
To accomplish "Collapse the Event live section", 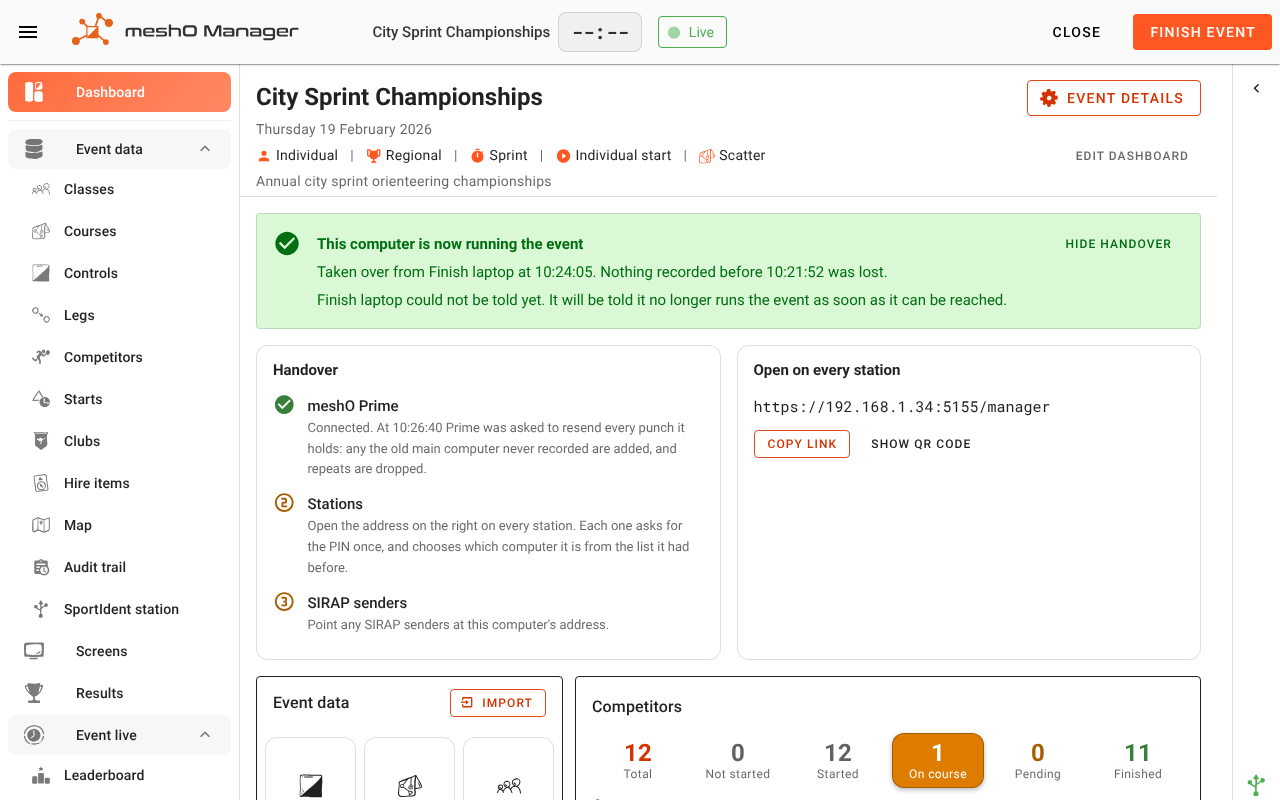I will 205,735.
